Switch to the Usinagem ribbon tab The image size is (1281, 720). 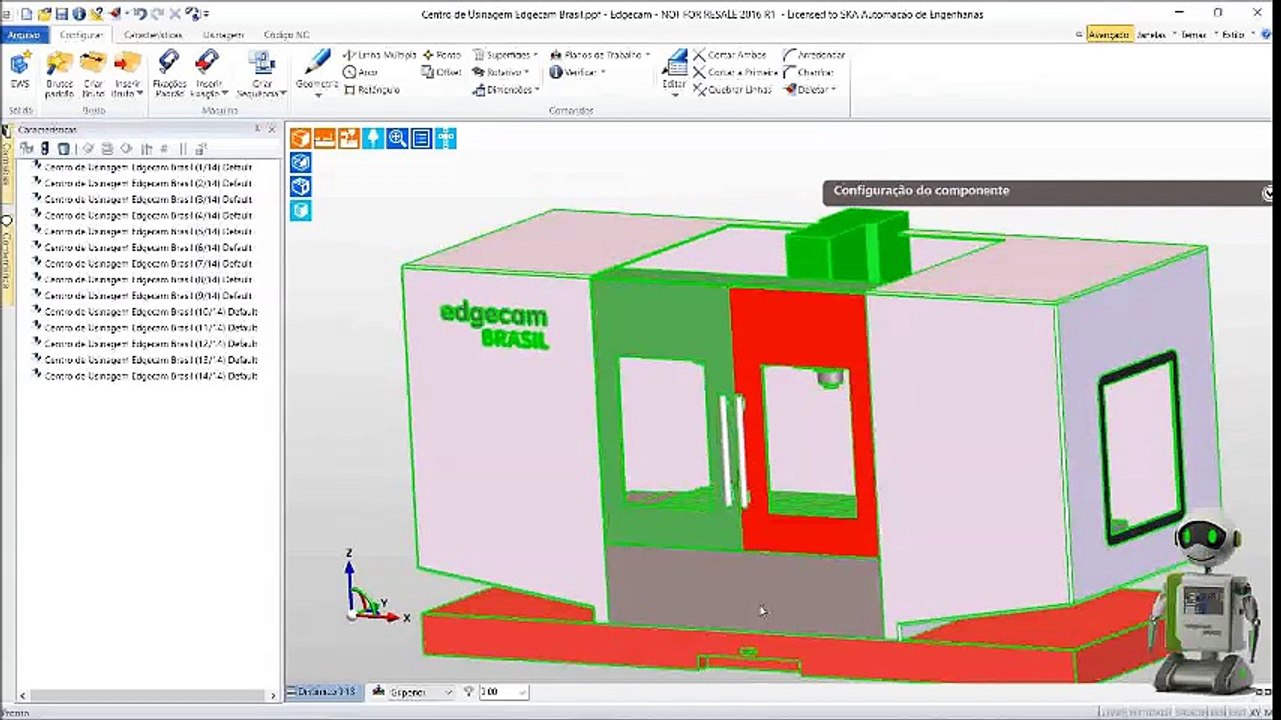point(224,34)
